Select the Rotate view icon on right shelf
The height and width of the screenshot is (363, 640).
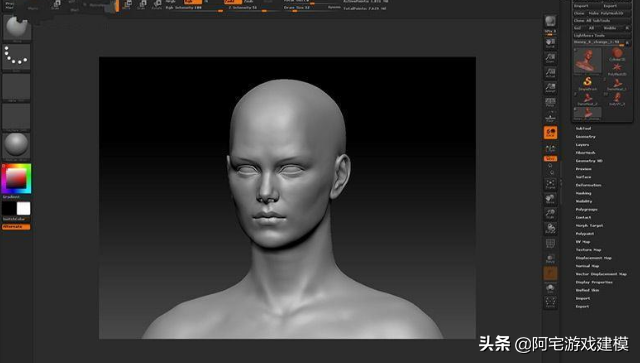[550, 229]
